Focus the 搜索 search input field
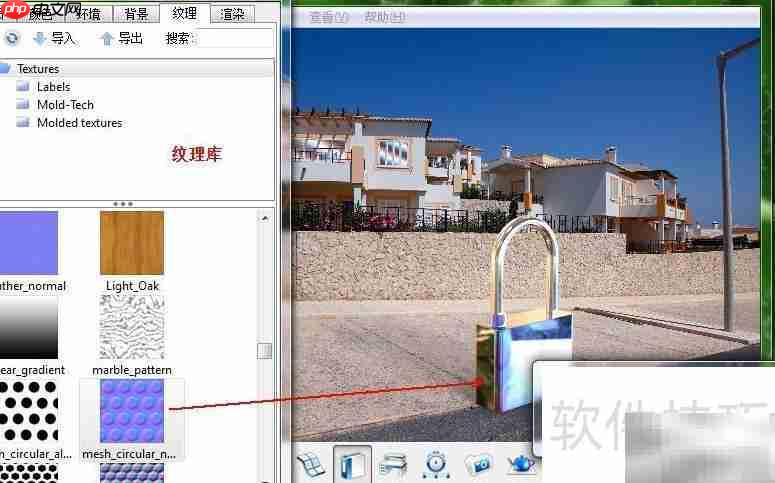The width and height of the screenshot is (775, 483). (234, 38)
